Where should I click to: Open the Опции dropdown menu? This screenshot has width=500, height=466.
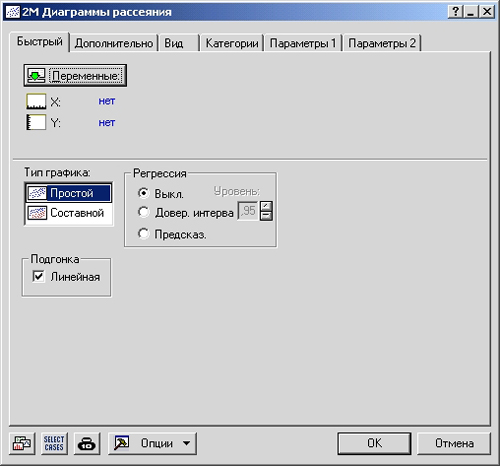[152, 443]
